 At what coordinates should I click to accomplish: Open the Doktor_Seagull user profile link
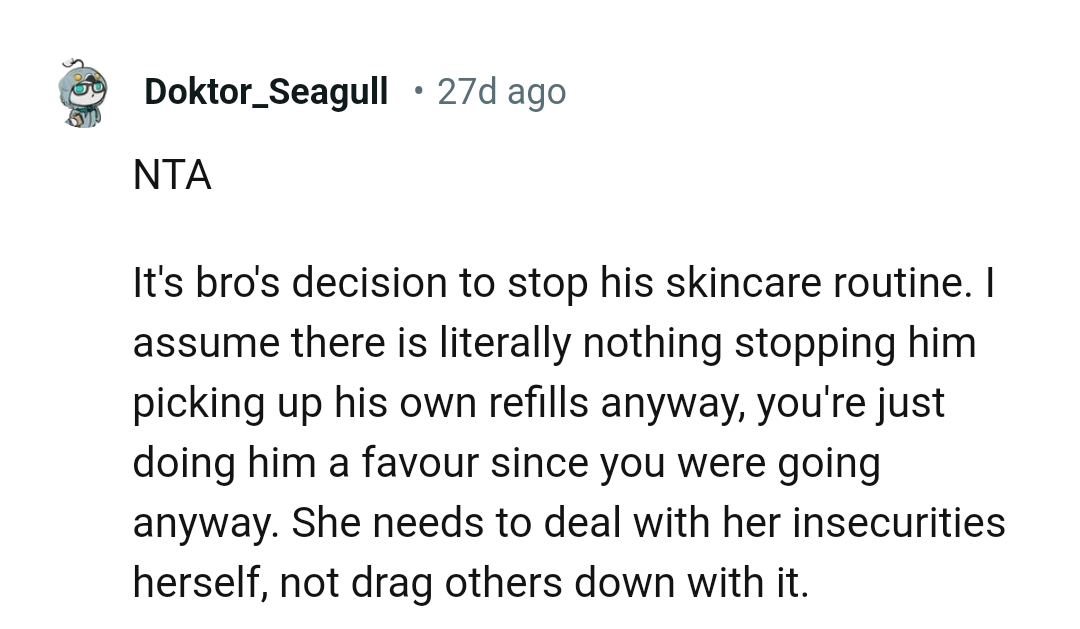click(266, 92)
